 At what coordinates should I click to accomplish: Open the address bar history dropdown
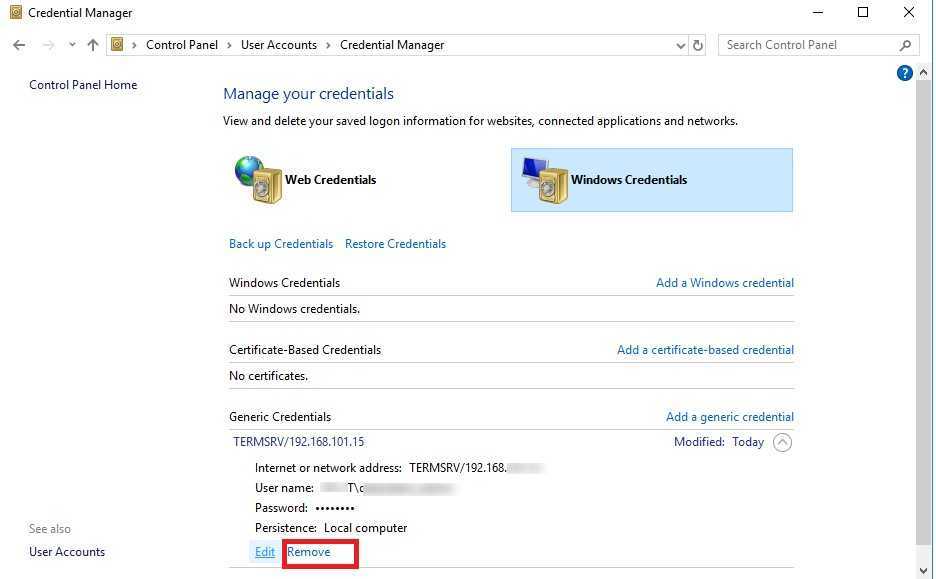tap(680, 45)
